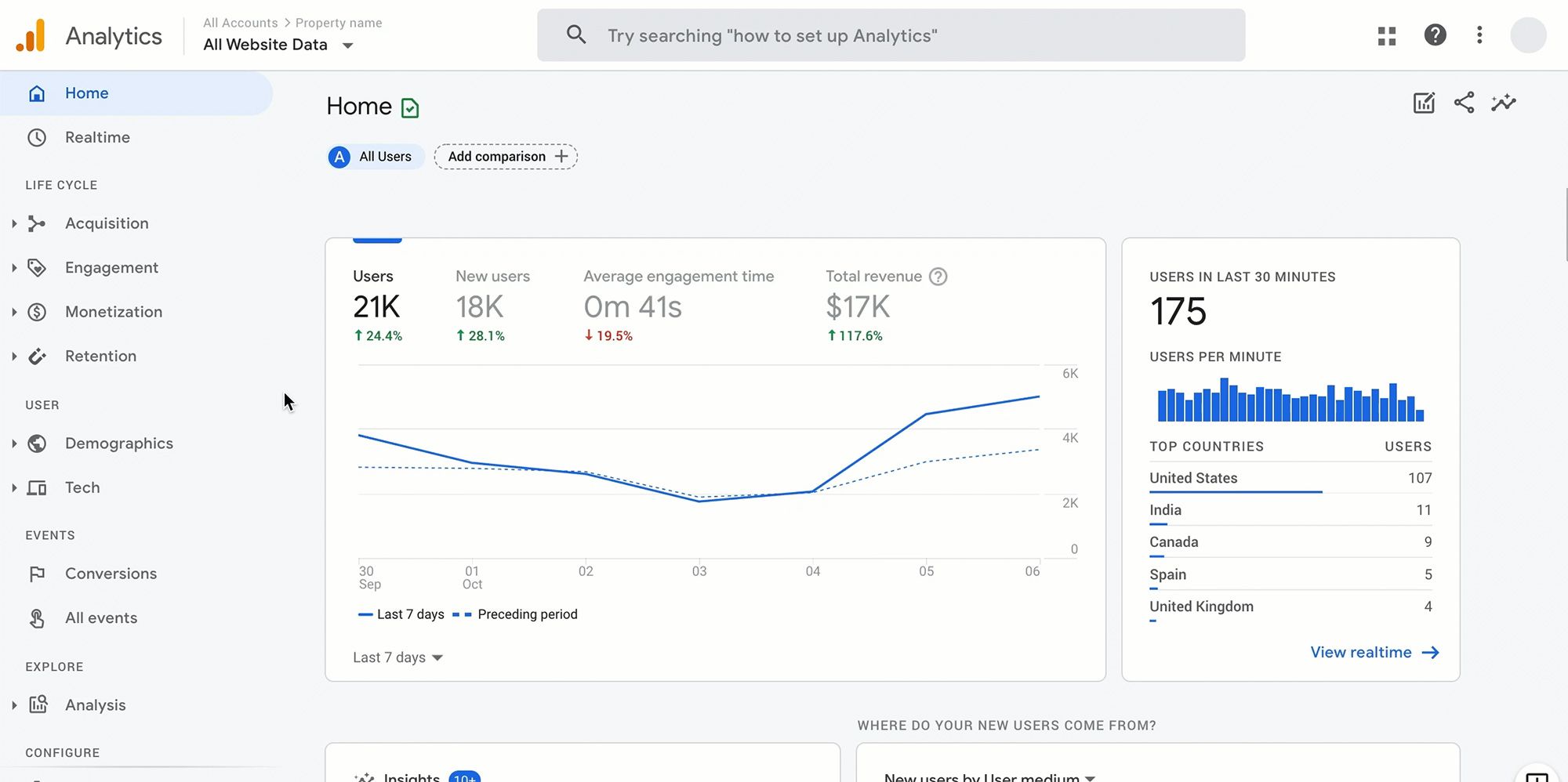
Task: Click the Add comparison button
Action: (506, 157)
